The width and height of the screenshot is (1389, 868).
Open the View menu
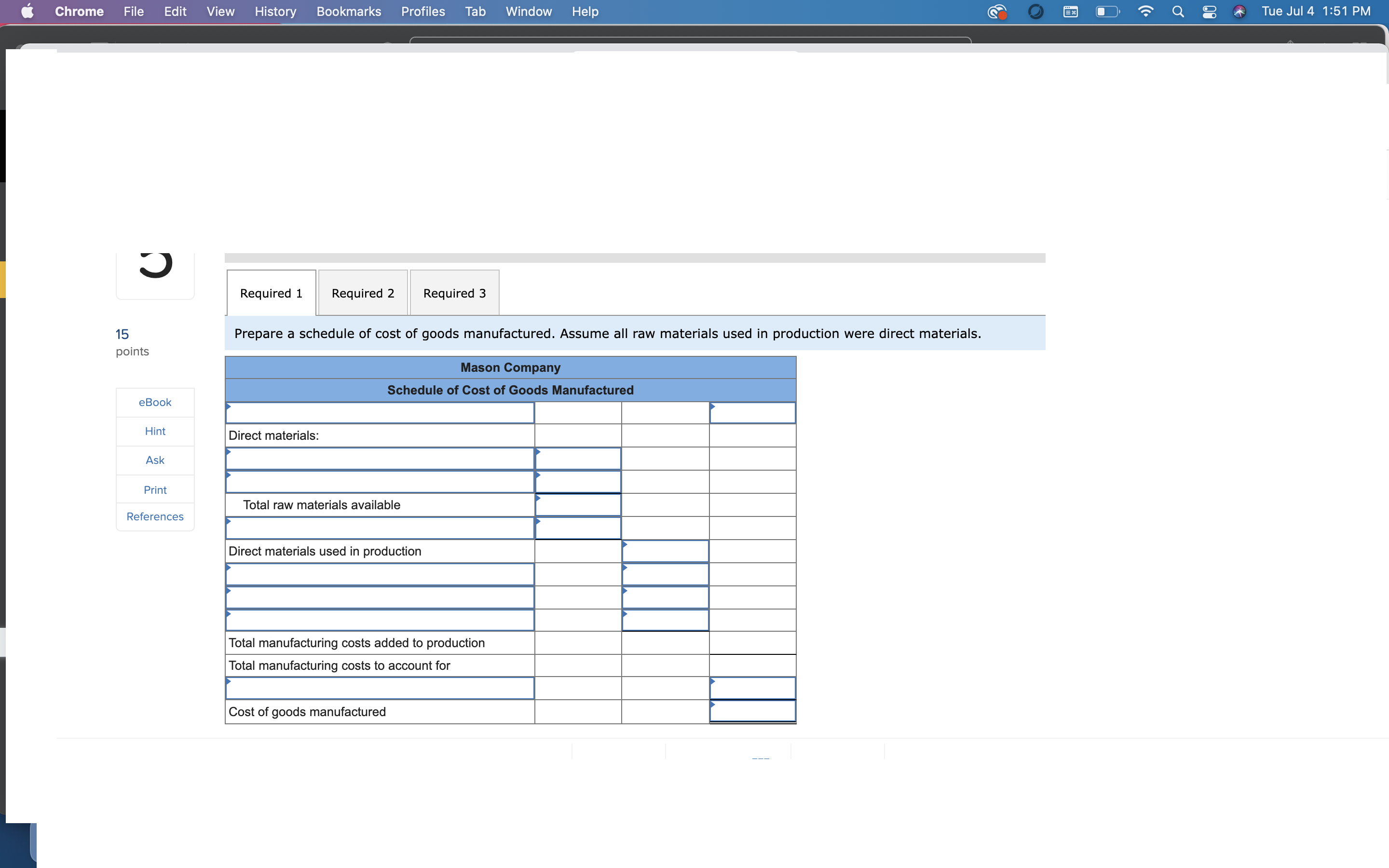(x=220, y=12)
